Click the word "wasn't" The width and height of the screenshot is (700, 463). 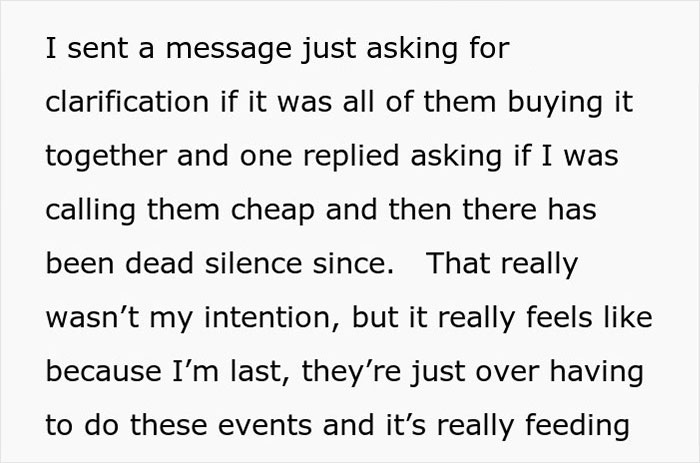[x=92, y=317]
